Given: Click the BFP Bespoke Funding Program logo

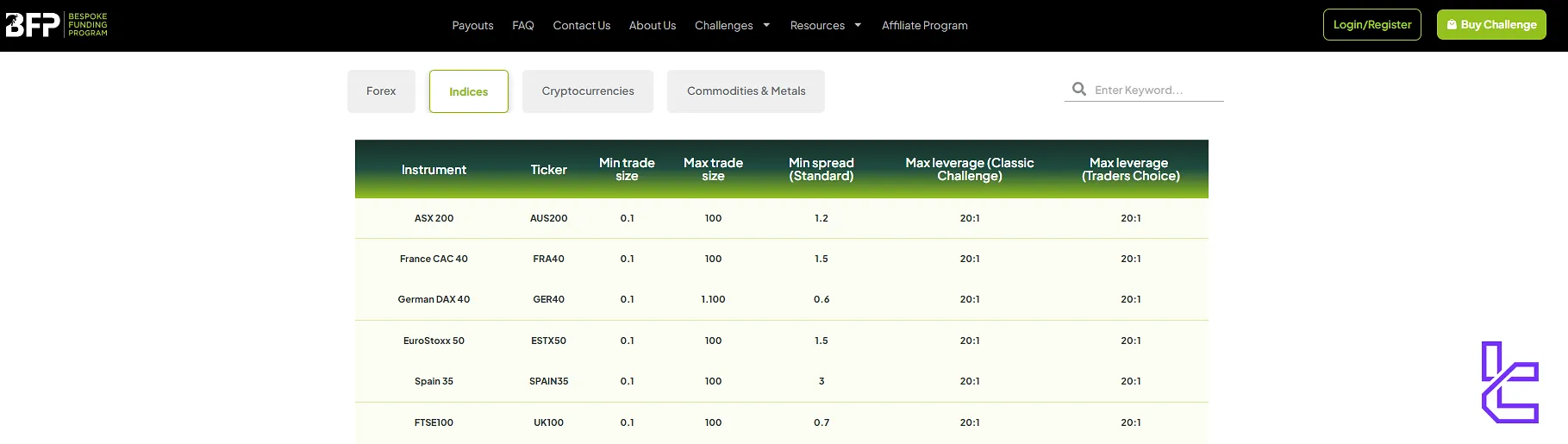Looking at the screenshot, I should coord(57,25).
